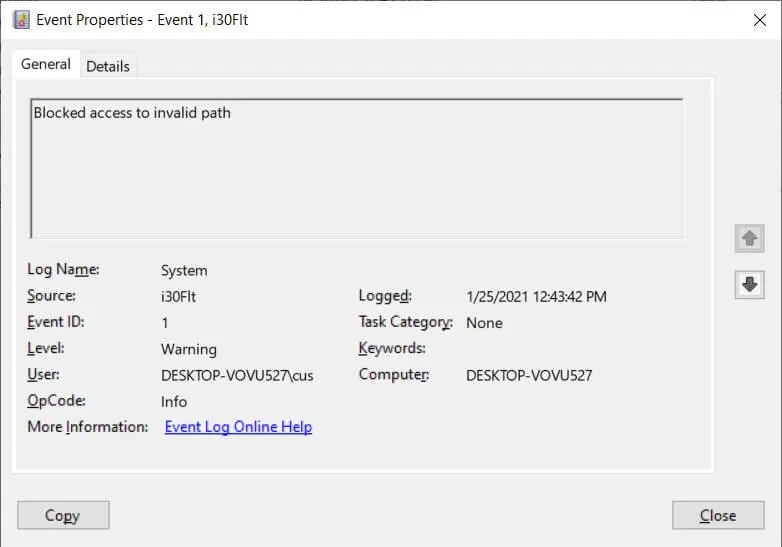Click the Source value 'i30Flt'

pos(178,297)
